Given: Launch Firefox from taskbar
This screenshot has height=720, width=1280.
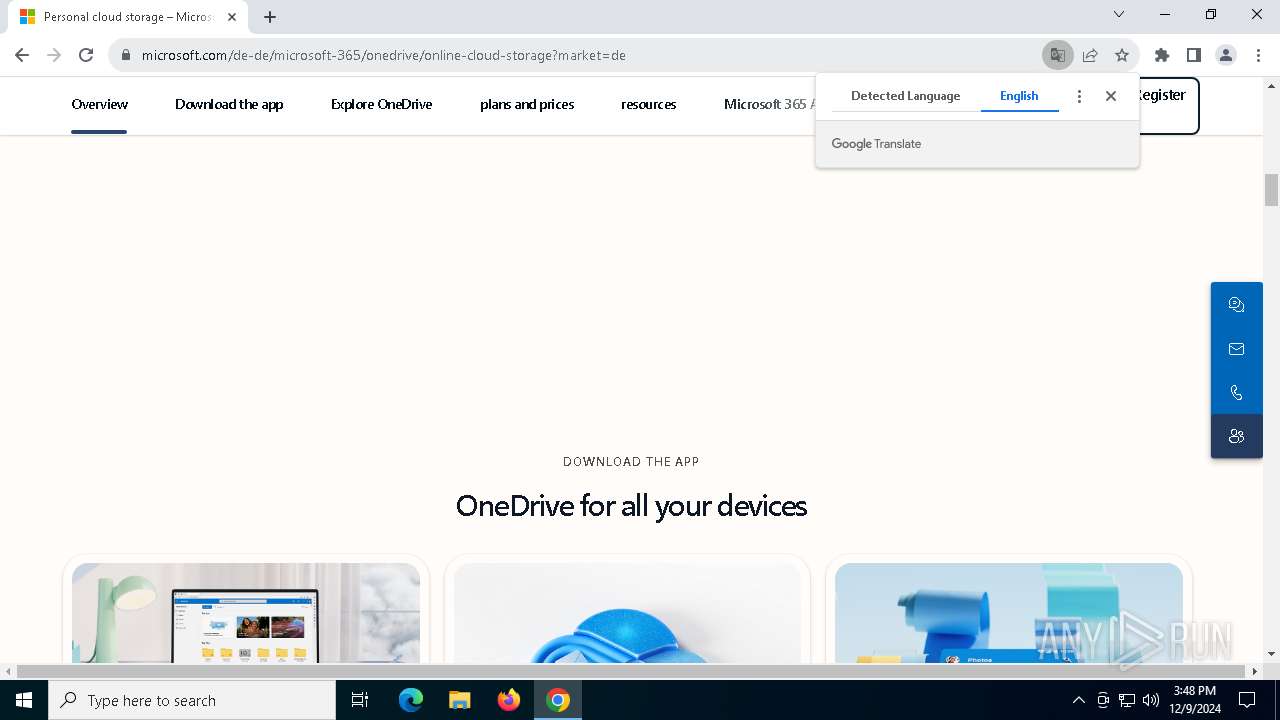Looking at the screenshot, I should (509, 700).
